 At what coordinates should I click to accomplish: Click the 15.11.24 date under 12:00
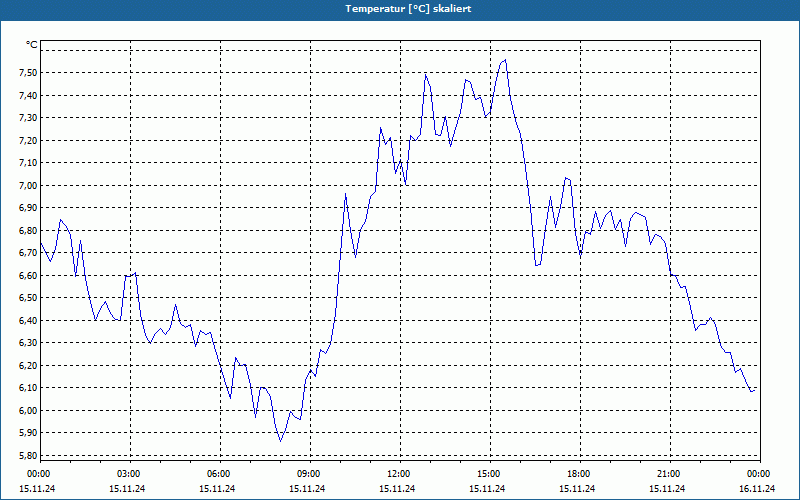point(397,489)
